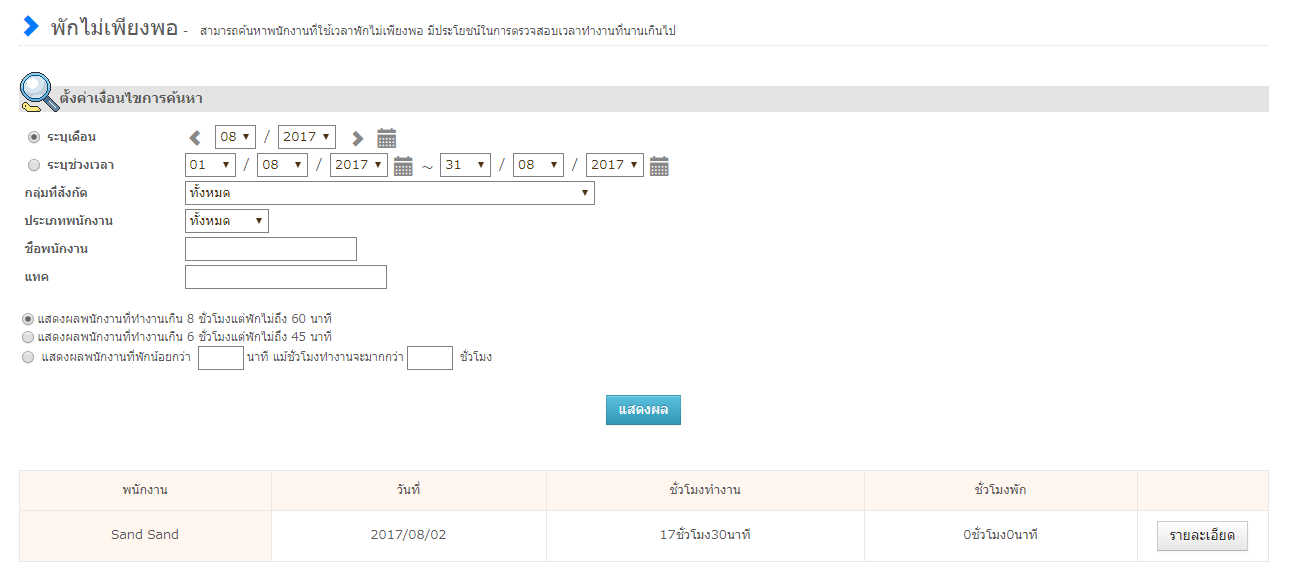Open calendar picker for range end date

pos(659,166)
